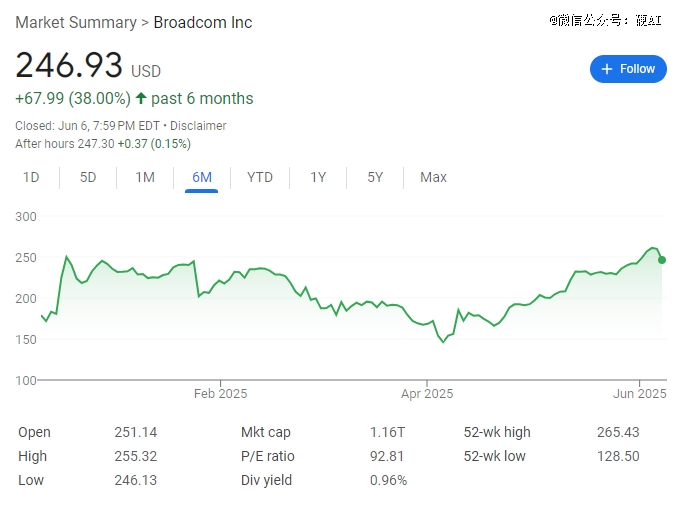Select the 6M time range tab

pyautogui.click(x=202, y=177)
